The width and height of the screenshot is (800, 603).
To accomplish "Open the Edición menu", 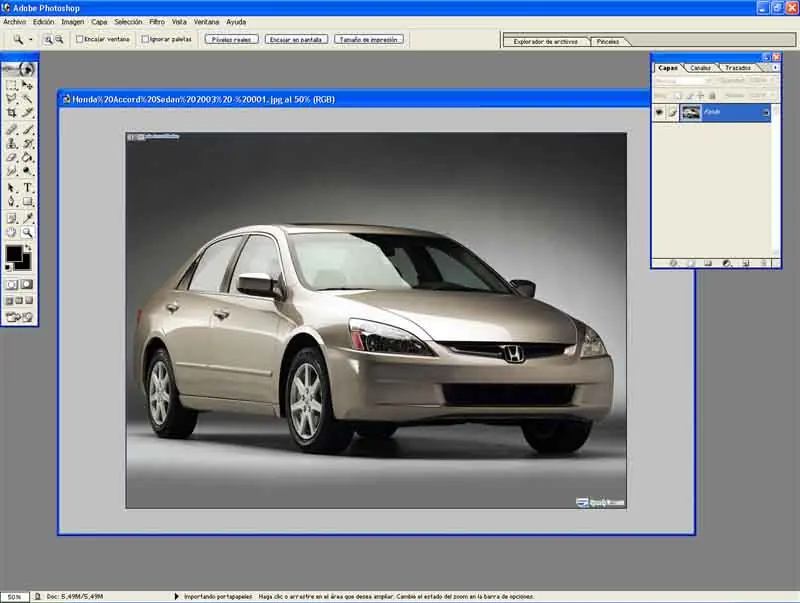I will [43, 22].
